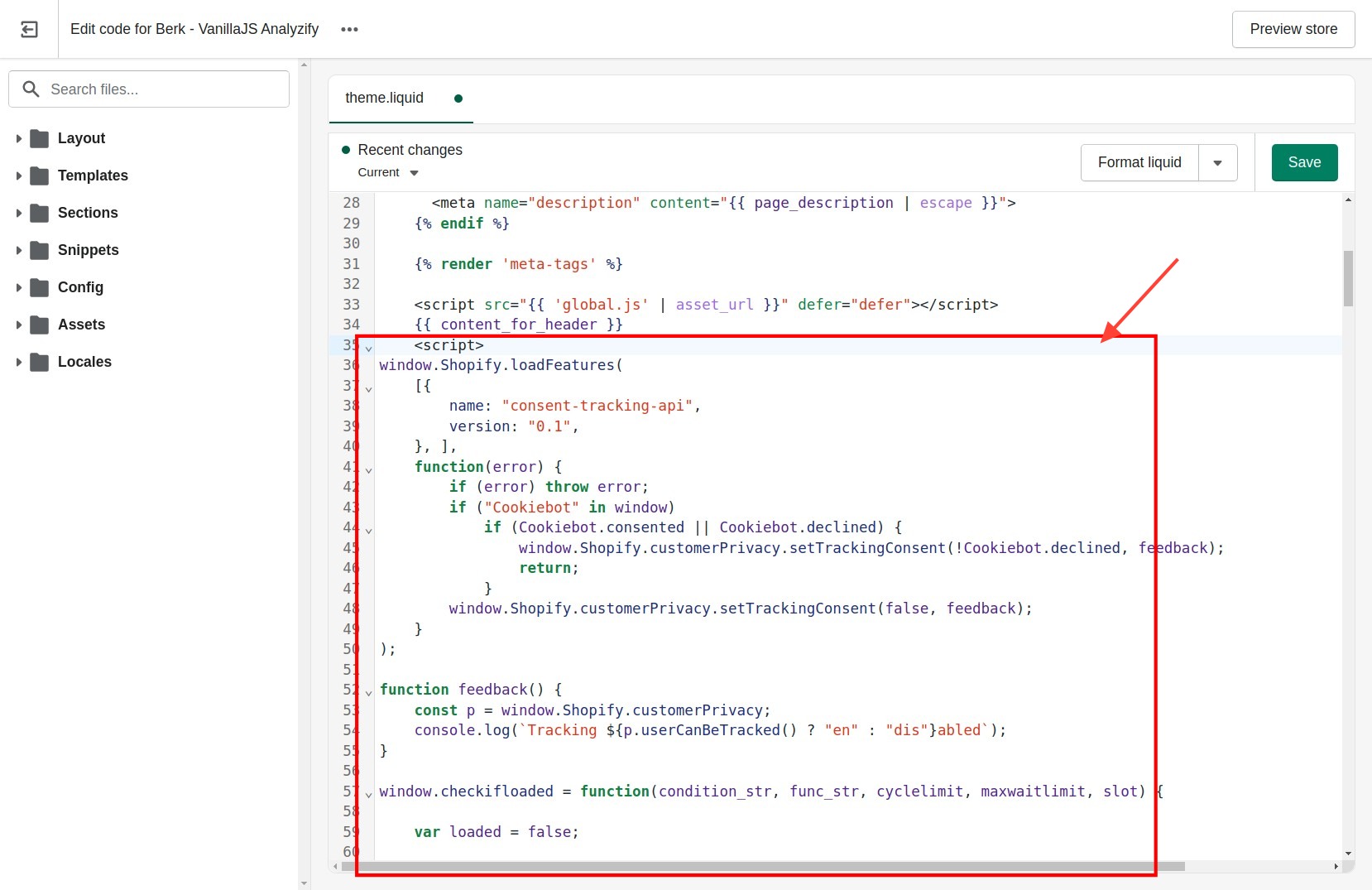
Task: Open Preview store
Action: tap(1293, 29)
